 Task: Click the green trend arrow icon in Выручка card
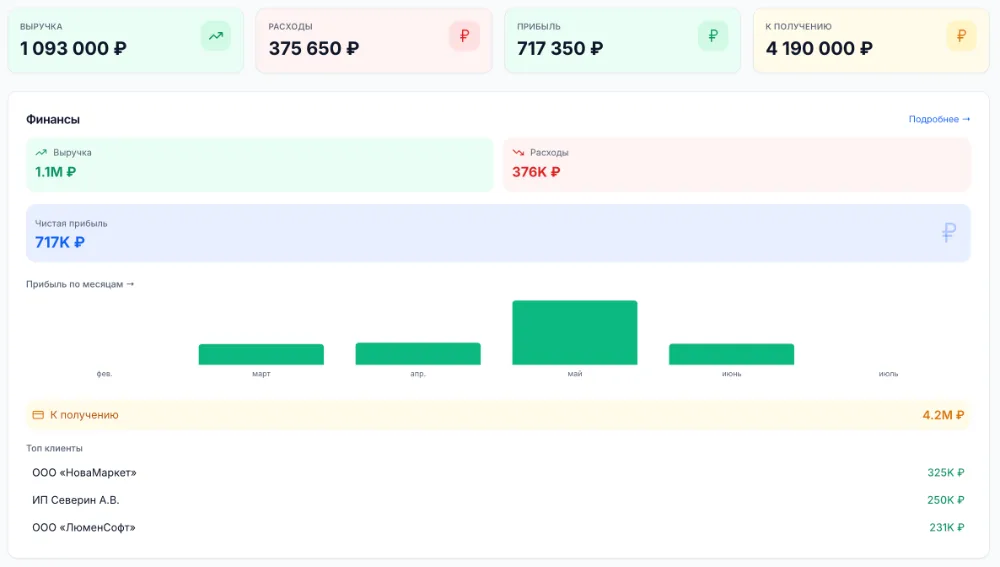pos(216,36)
